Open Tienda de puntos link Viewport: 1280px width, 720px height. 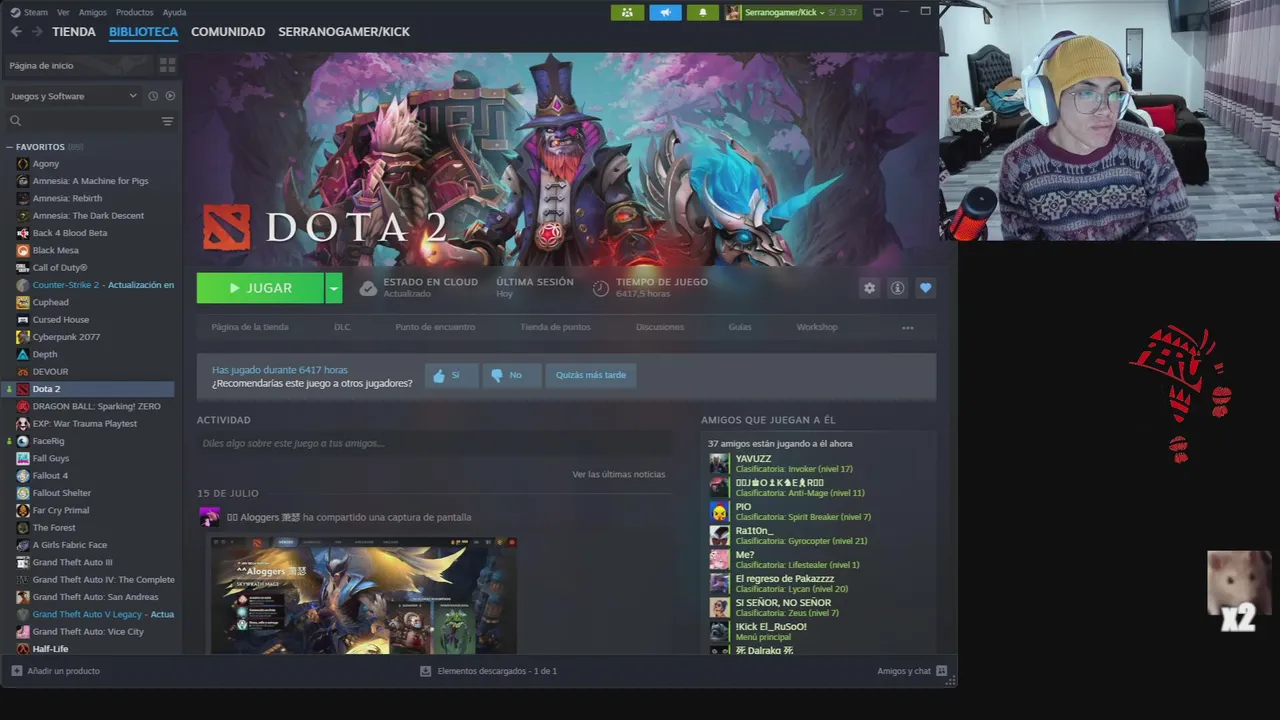[x=555, y=327]
